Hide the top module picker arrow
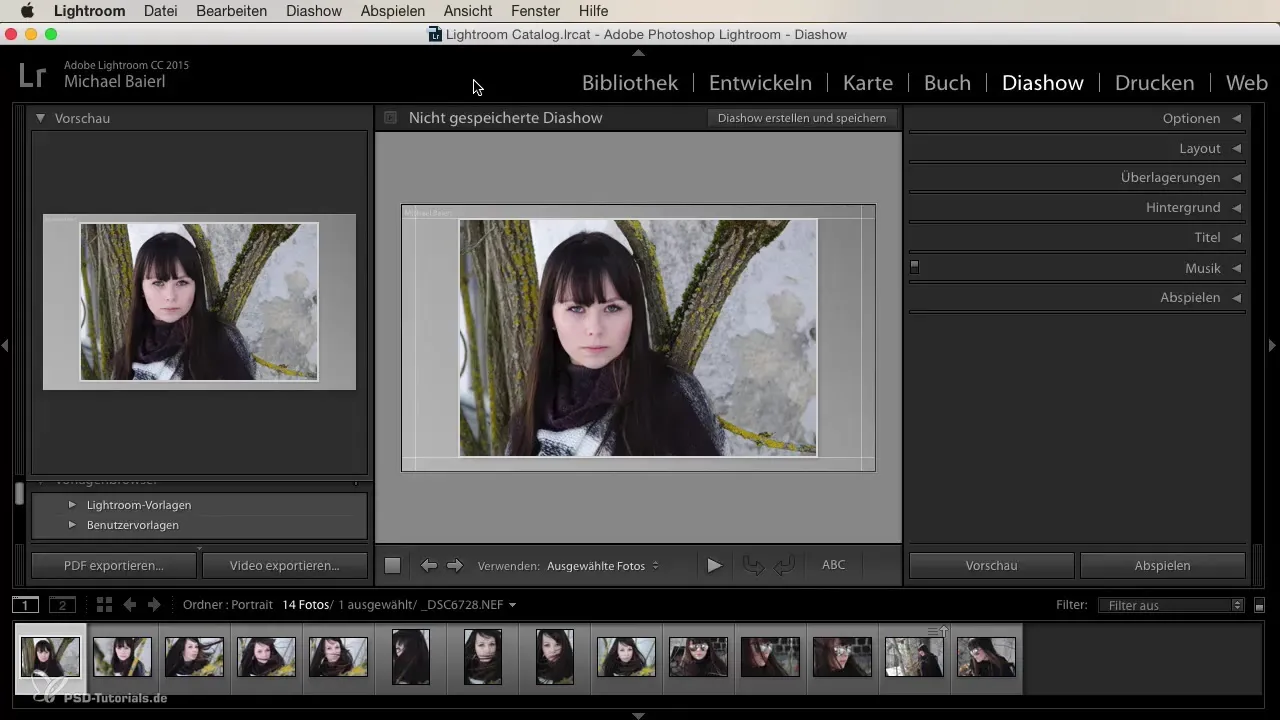 [639, 52]
